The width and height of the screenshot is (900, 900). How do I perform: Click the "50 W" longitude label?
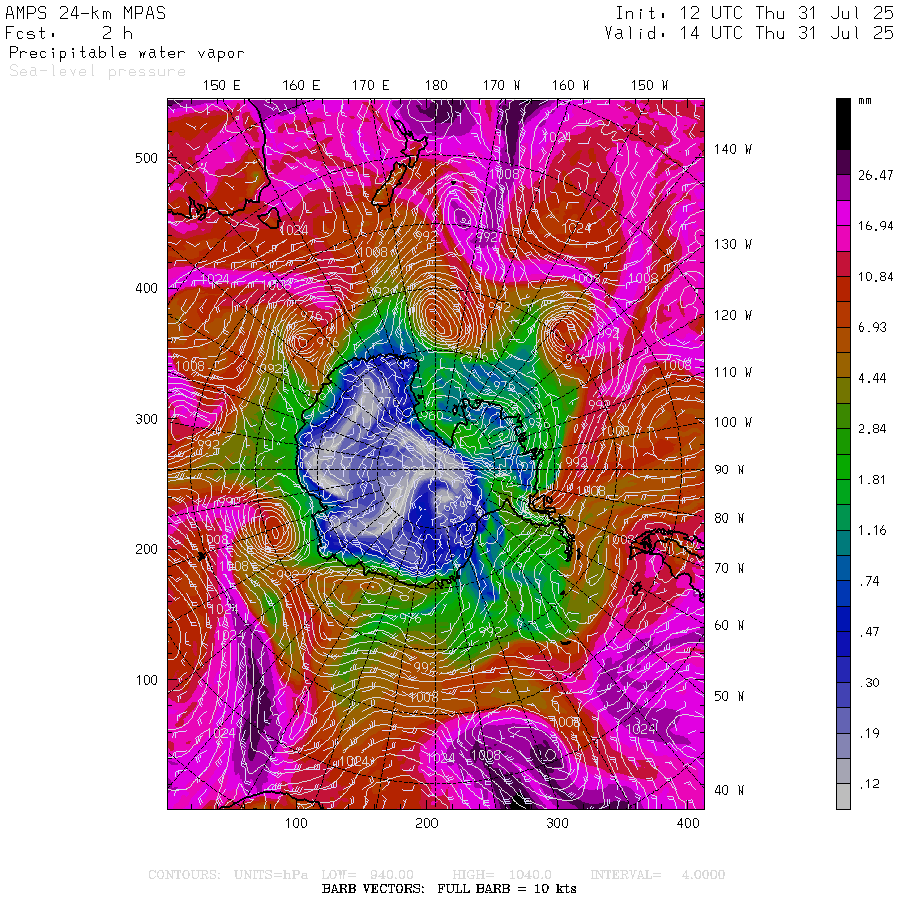(729, 696)
